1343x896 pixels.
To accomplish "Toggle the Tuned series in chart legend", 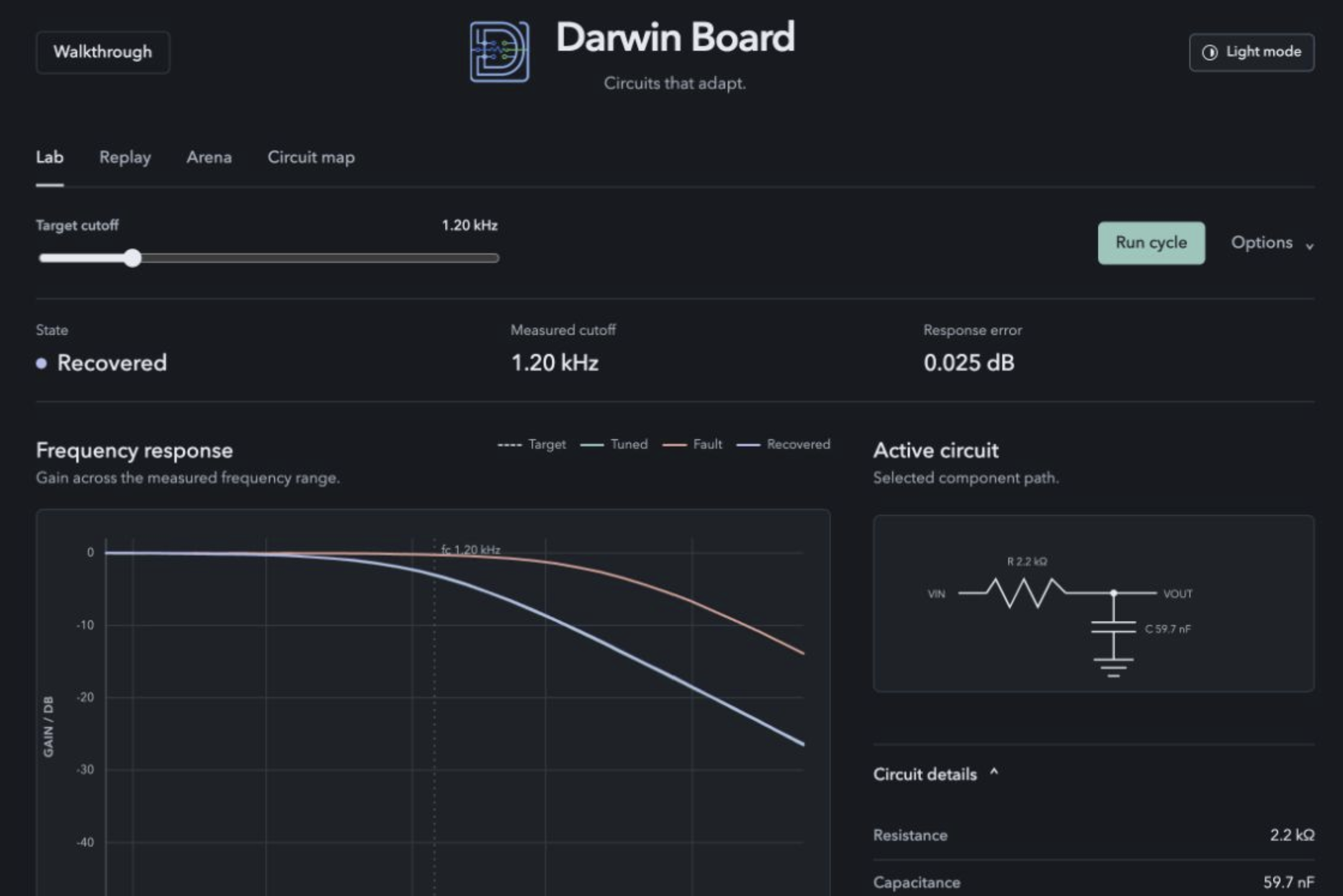I will point(614,444).
